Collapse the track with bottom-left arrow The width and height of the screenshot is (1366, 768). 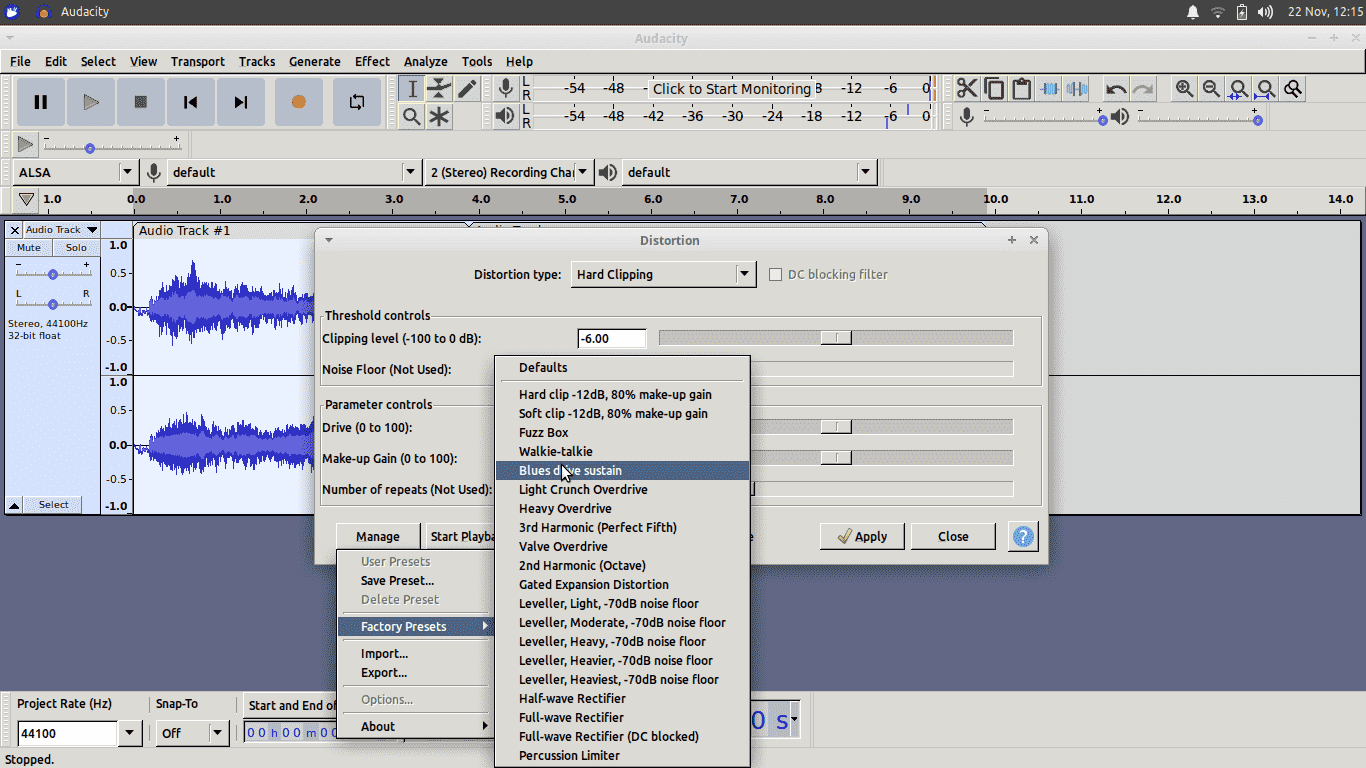click(14, 505)
